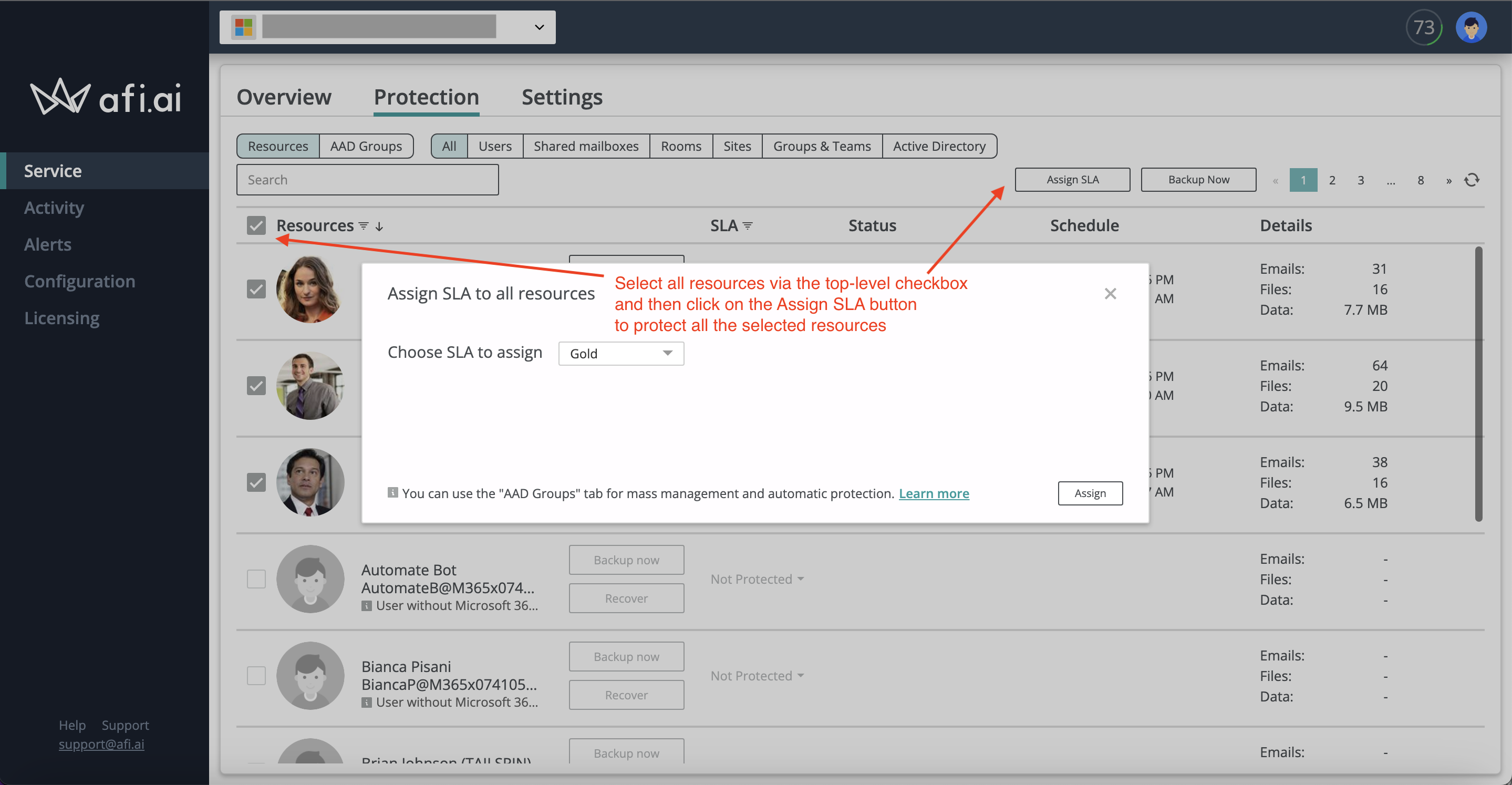Click the woman's profile photo thumbnail
This screenshot has height=785, width=1512.
310,289
